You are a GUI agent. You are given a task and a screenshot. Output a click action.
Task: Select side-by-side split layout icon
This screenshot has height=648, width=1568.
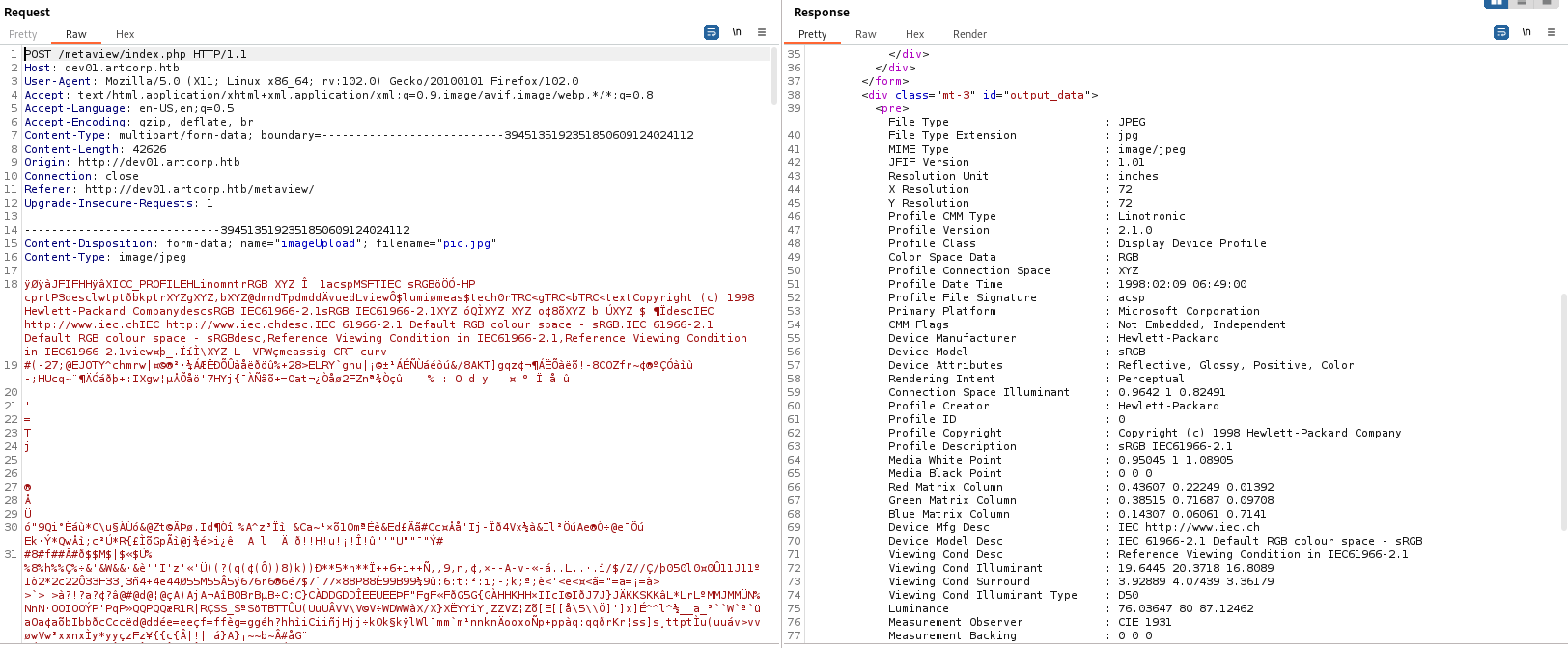1496,3
